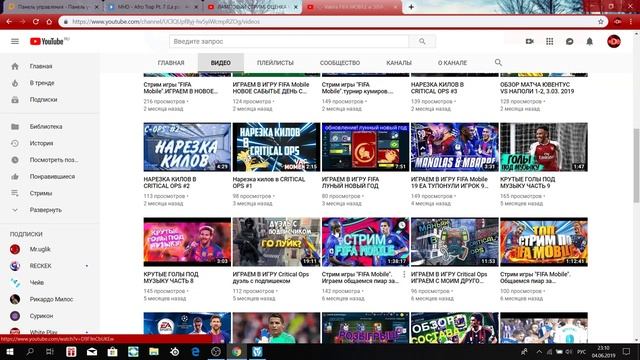Open the account avatar menu
Image resolution: width=640 pixels, height=360 pixels.
point(613,41)
